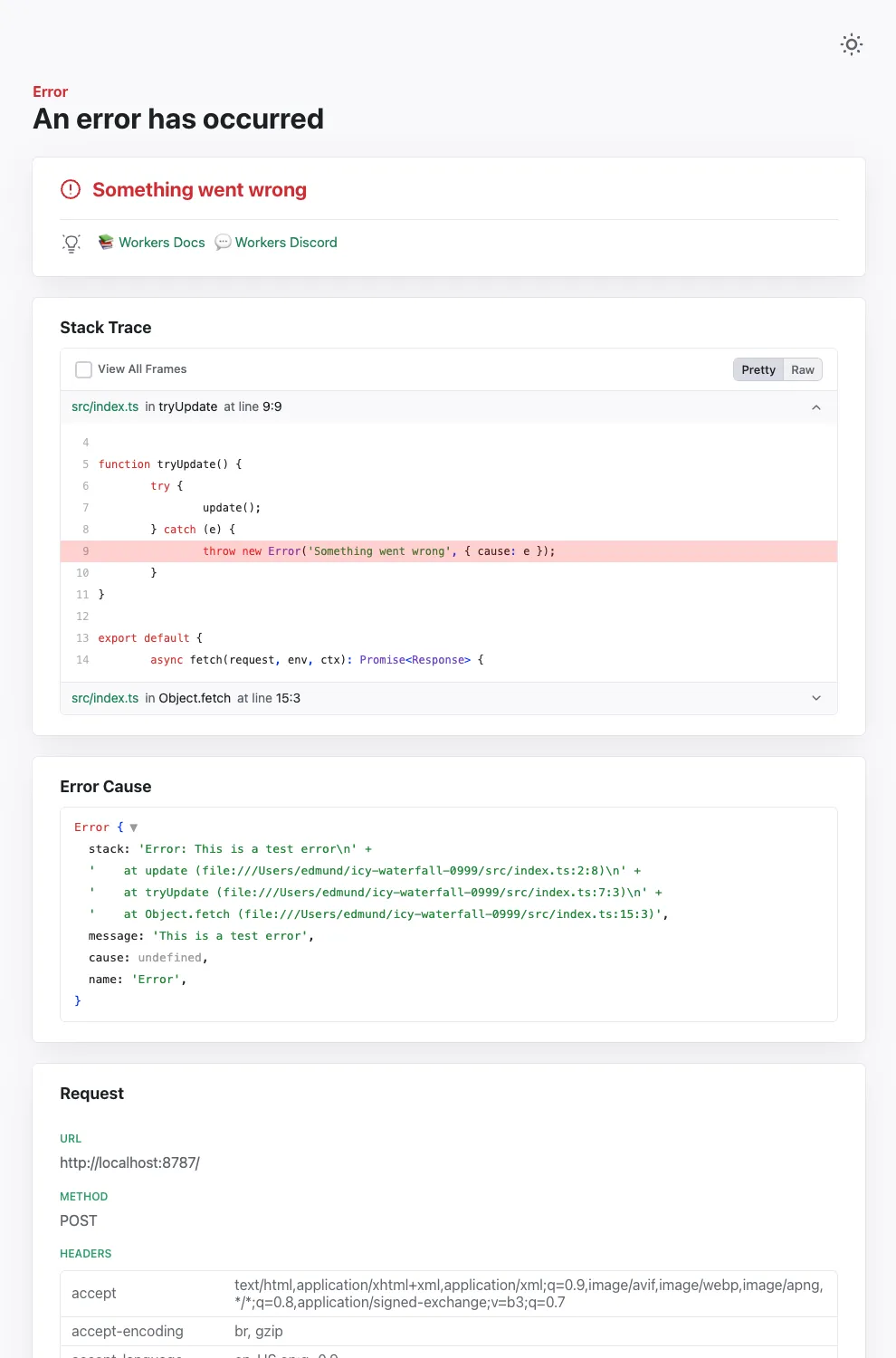The width and height of the screenshot is (896, 1358).
Task: Toggle the light/dark theme sun icon
Action: [851, 44]
